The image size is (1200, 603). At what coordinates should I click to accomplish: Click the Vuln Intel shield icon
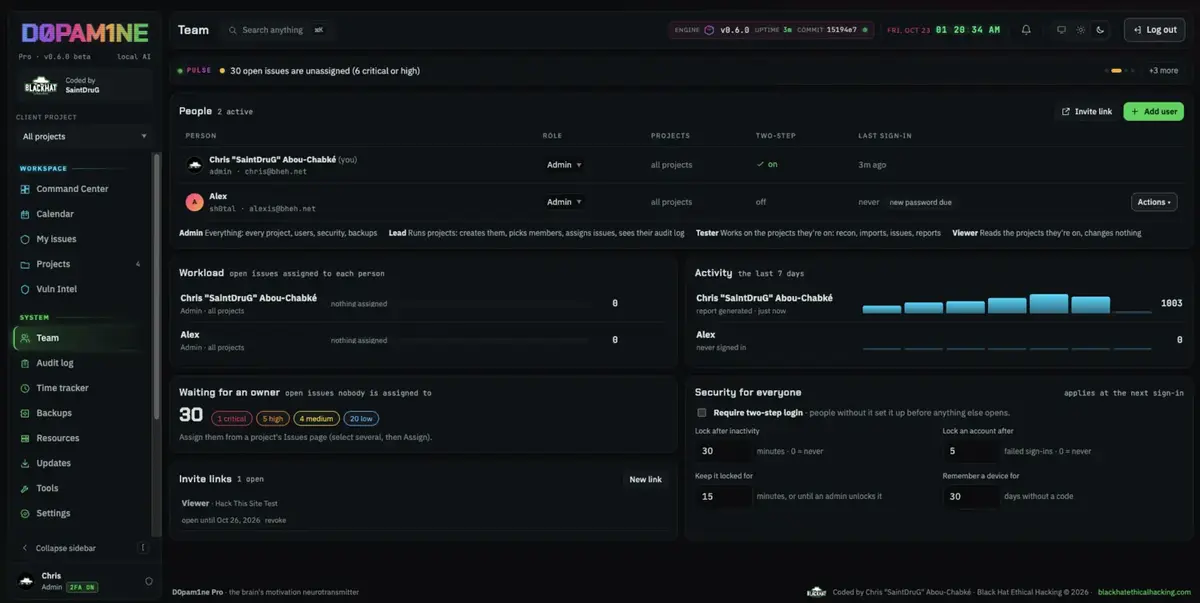click(26, 289)
